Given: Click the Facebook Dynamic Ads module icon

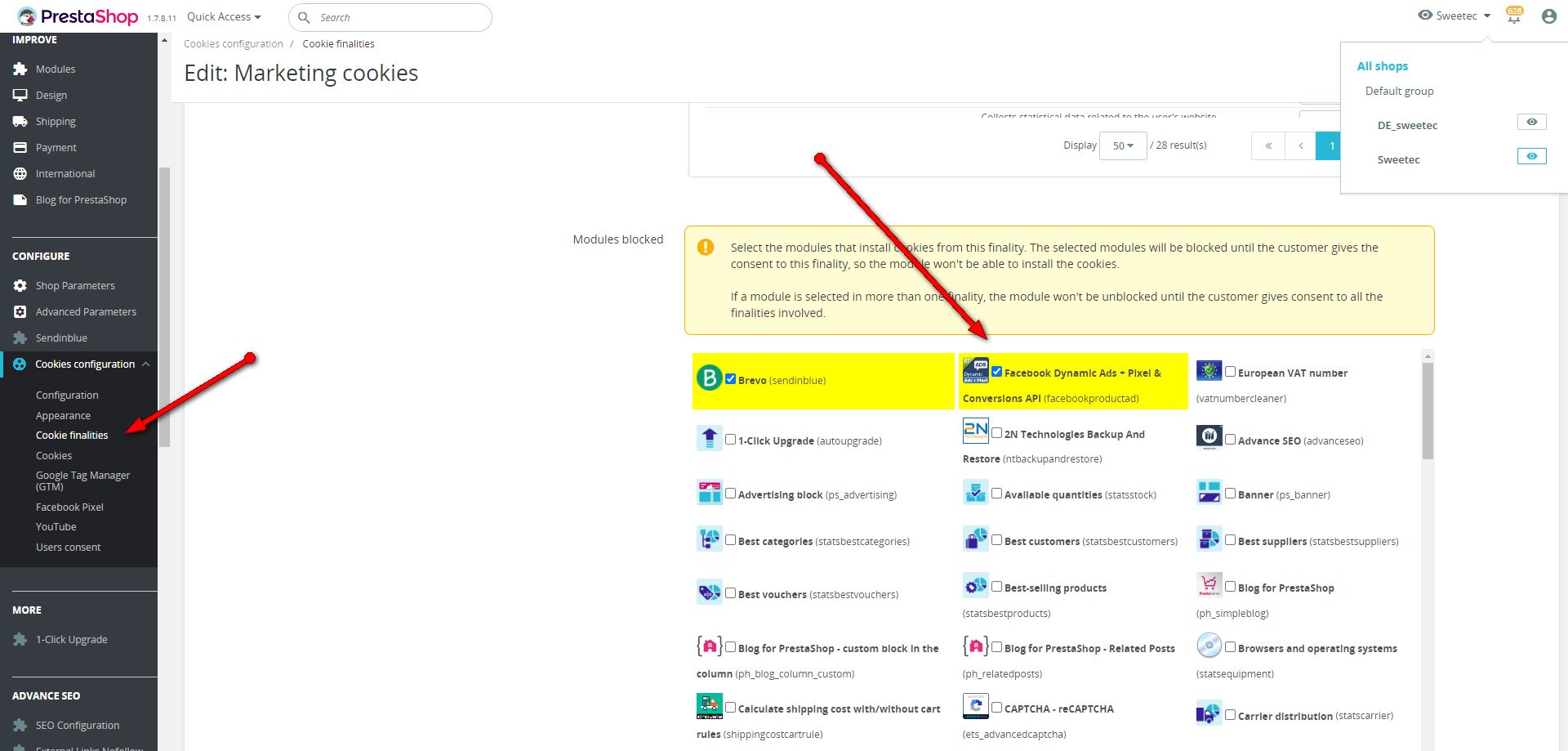Looking at the screenshot, I should click(976, 370).
